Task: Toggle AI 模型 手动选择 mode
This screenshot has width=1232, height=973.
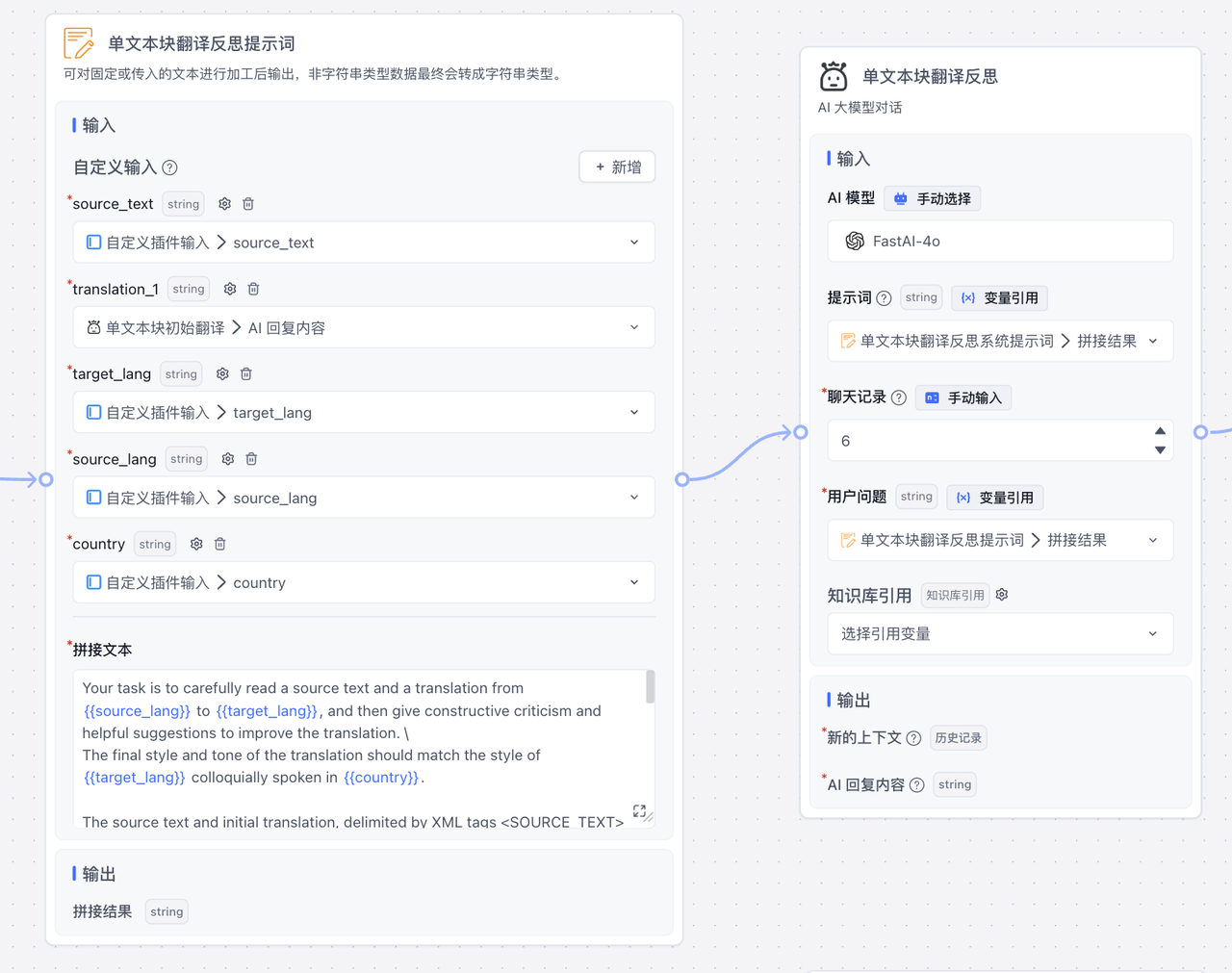Action: coord(932,199)
